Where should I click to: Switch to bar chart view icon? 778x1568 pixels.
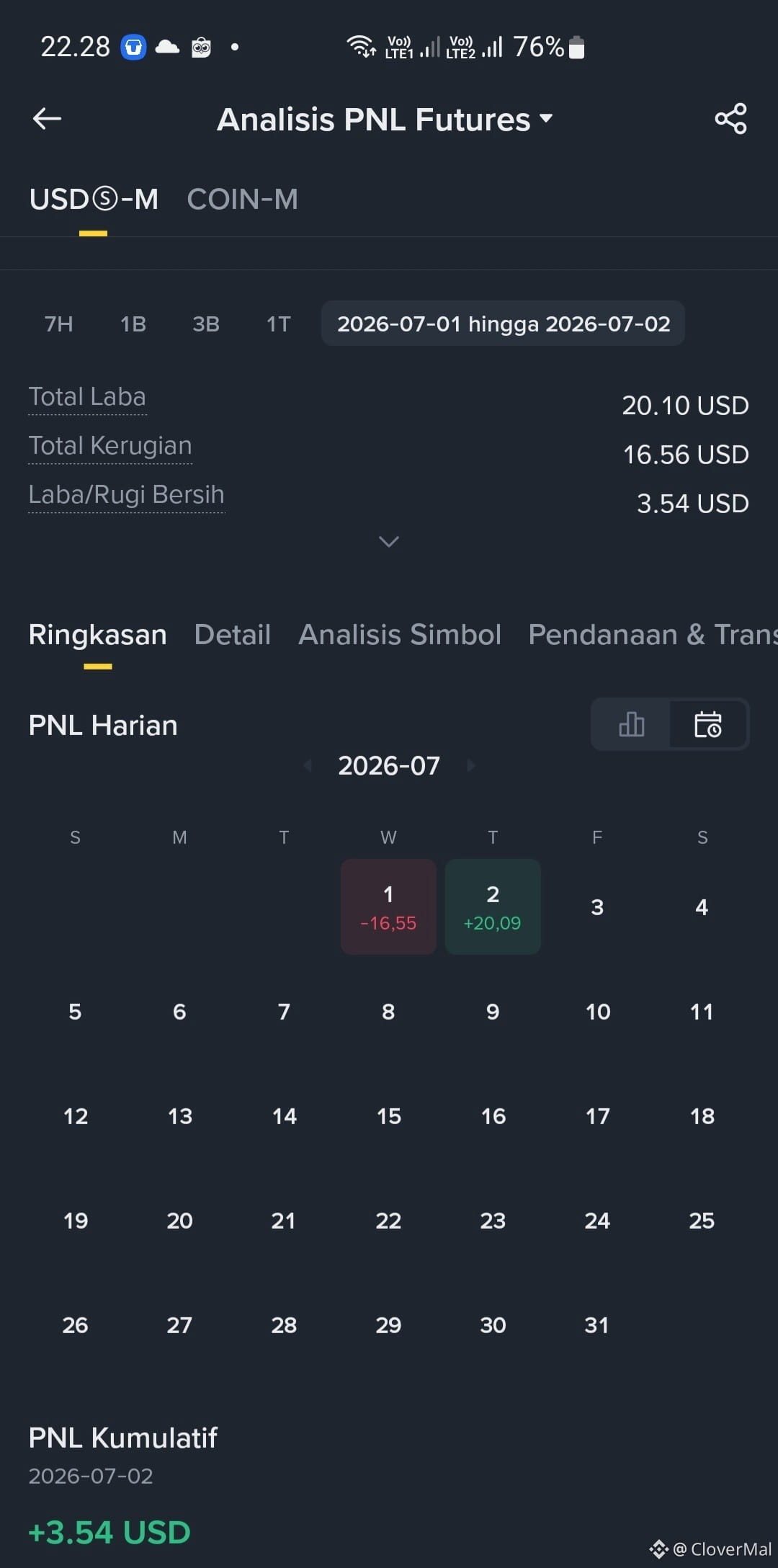point(631,724)
